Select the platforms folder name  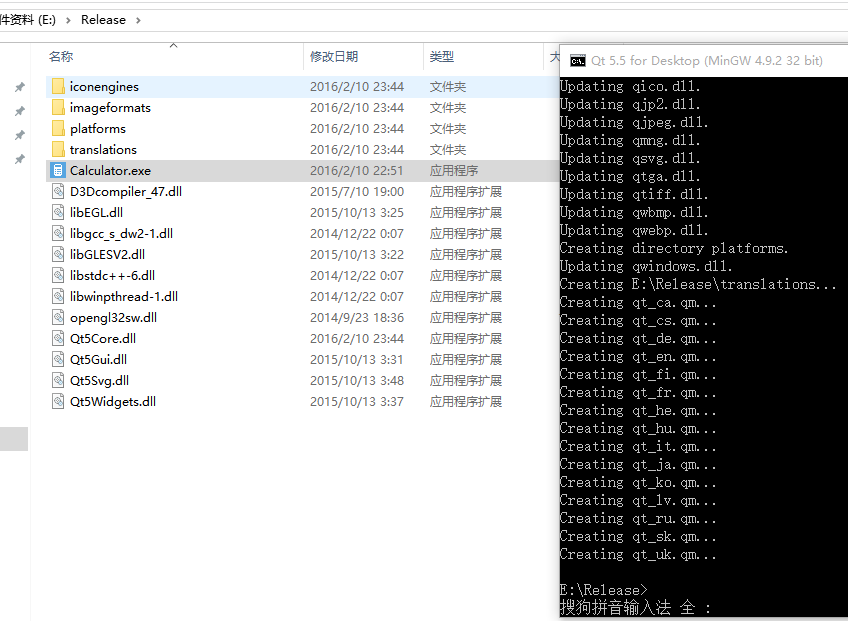click(98, 129)
